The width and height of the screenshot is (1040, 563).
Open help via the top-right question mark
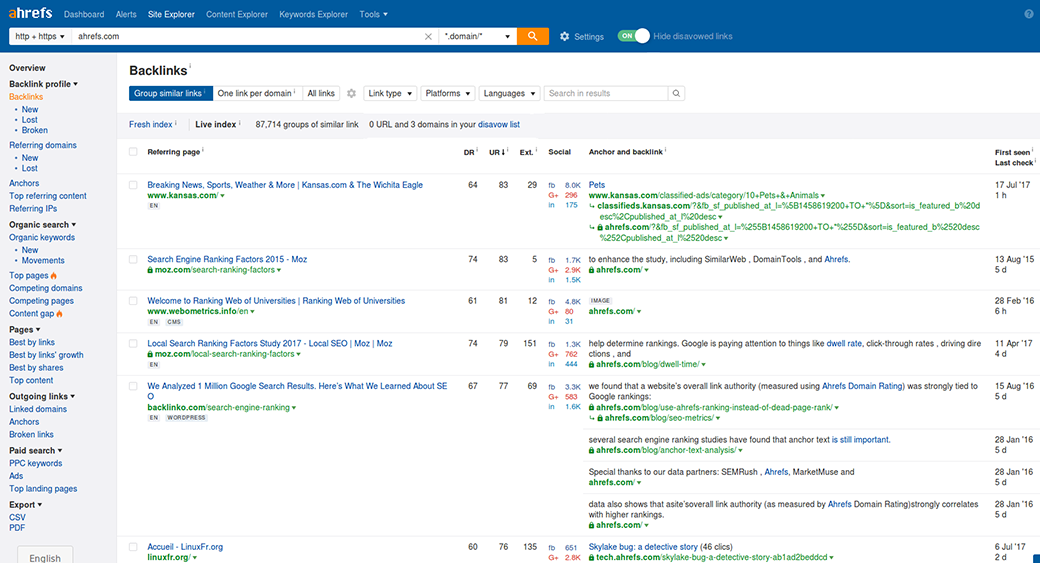tap(1029, 14)
